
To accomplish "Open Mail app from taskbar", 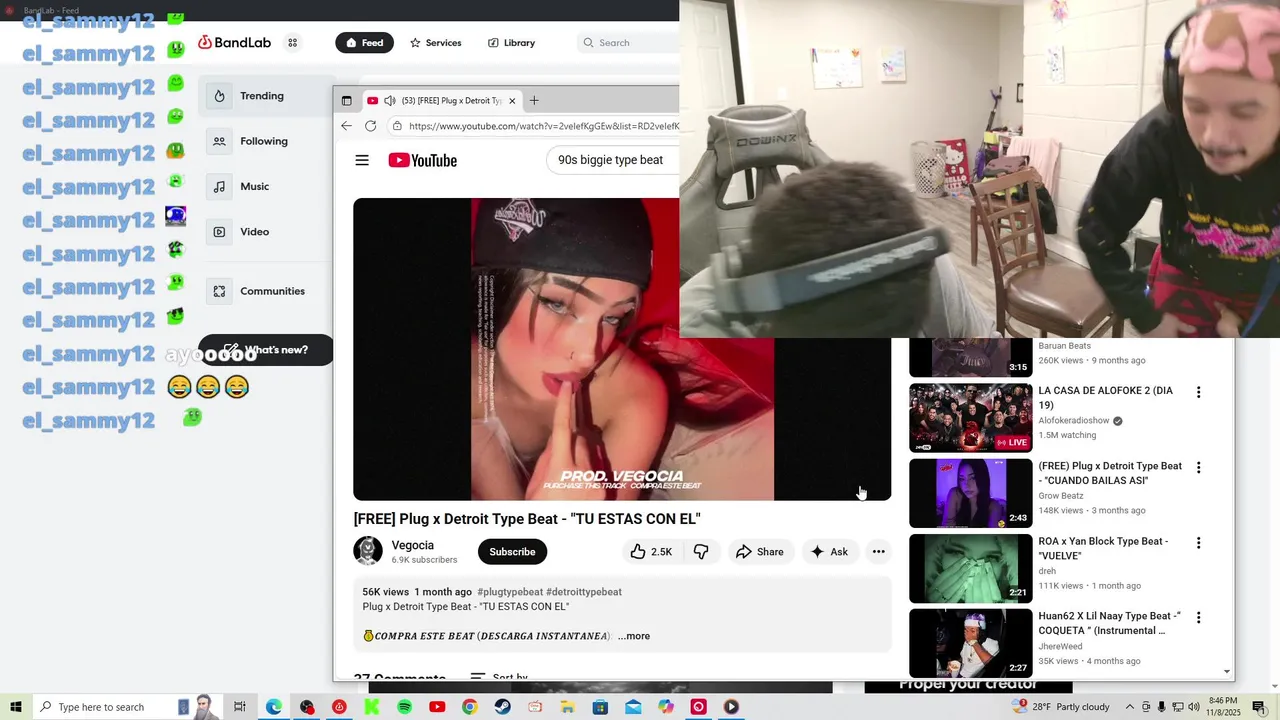I will coord(633,707).
